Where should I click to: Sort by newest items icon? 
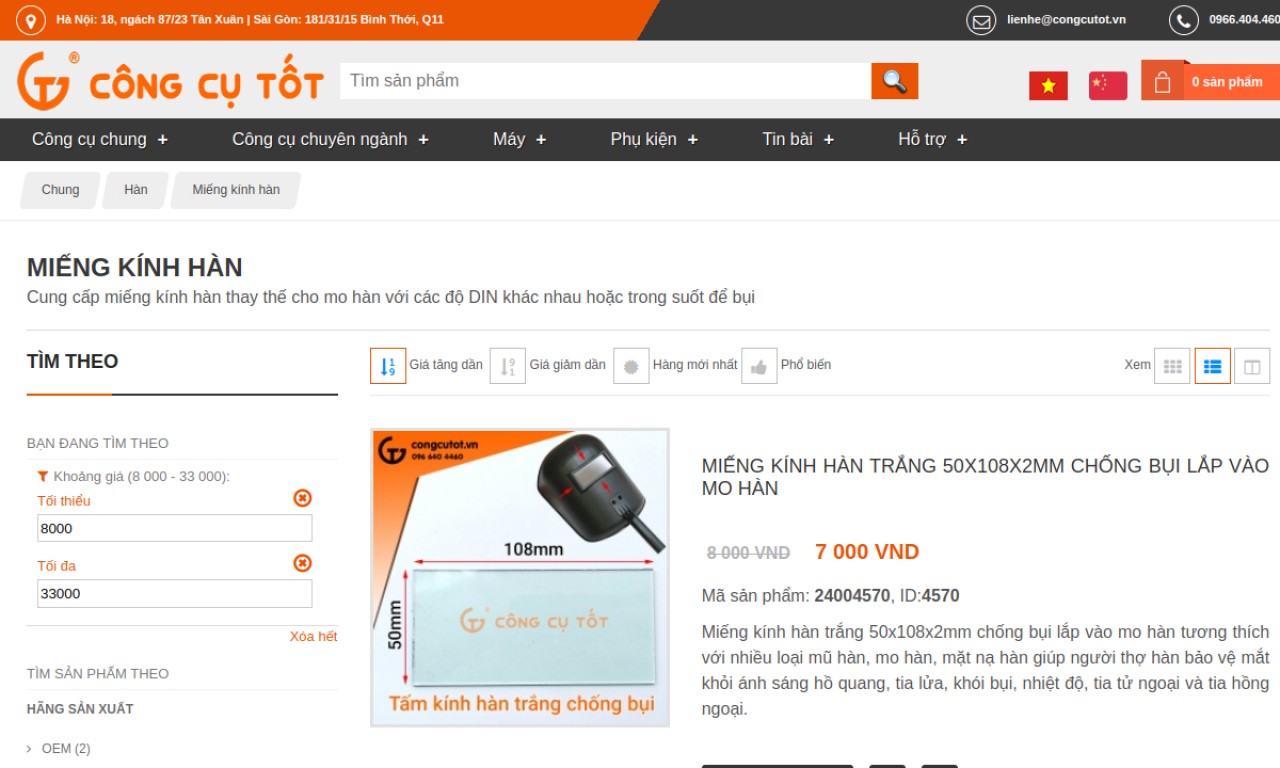(631, 366)
